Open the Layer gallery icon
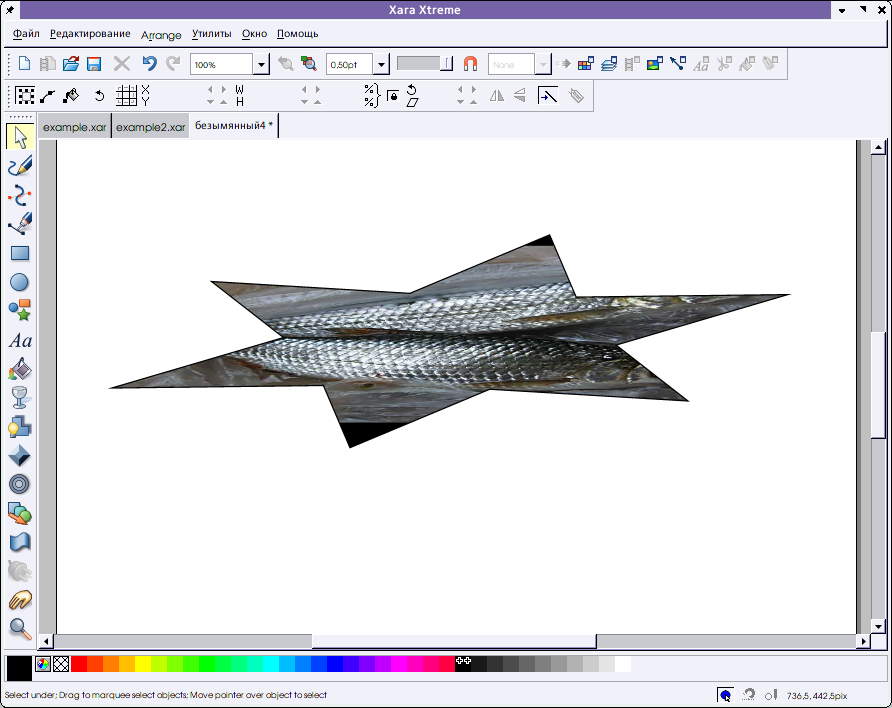The height and width of the screenshot is (708, 892). click(609, 64)
